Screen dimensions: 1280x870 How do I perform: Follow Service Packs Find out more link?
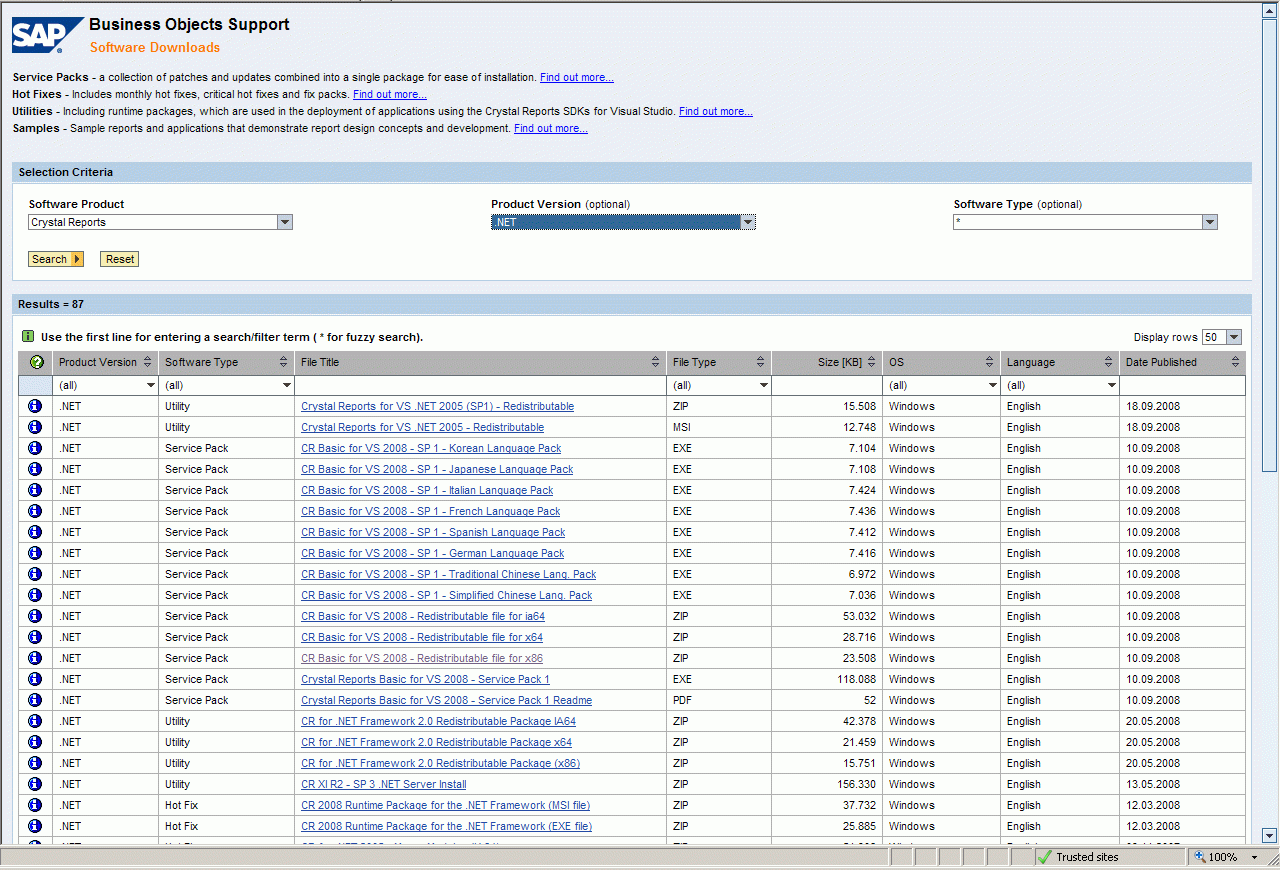[577, 77]
